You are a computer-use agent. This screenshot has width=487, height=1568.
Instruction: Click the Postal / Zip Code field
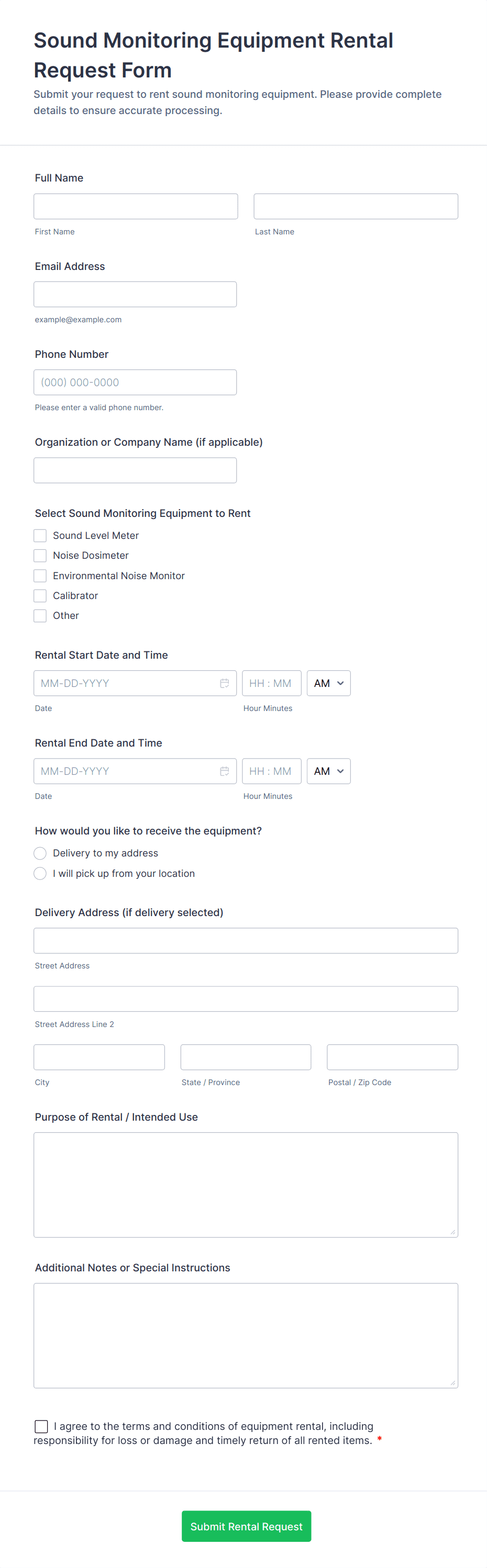pyautogui.click(x=392, y=1057)
